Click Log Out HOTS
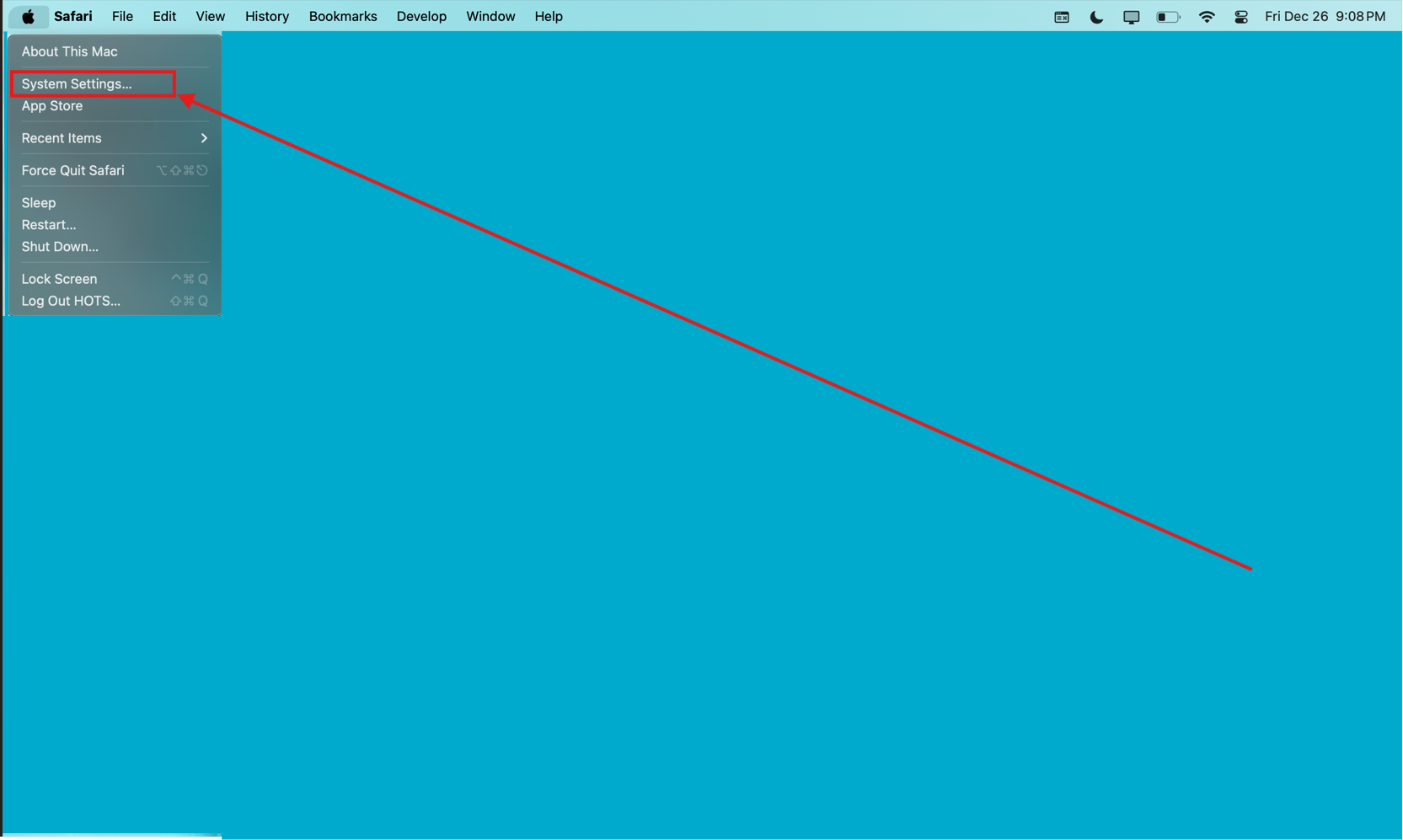This screenshot has width=1403, height=840. tap(71, 301)
